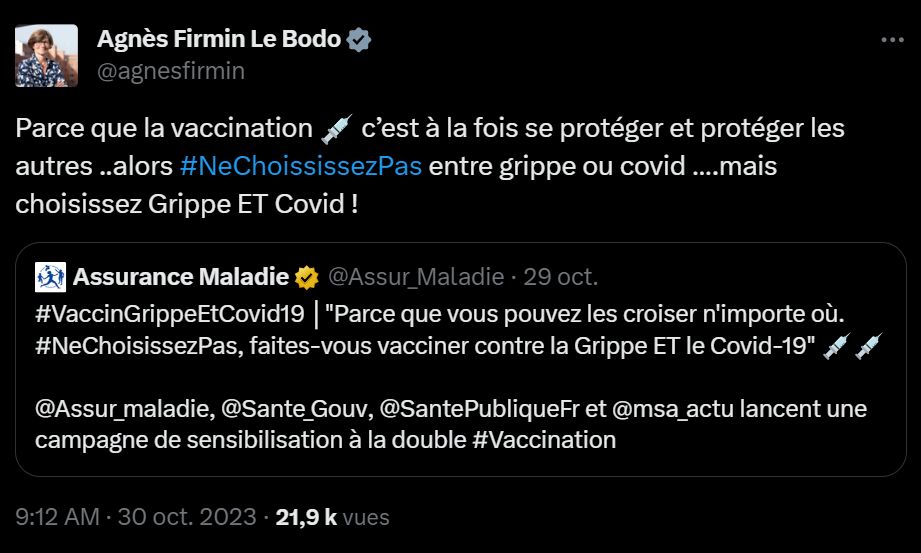
Task: Open the @agnesfirmin handle link
Action: [x=170, y=71]
